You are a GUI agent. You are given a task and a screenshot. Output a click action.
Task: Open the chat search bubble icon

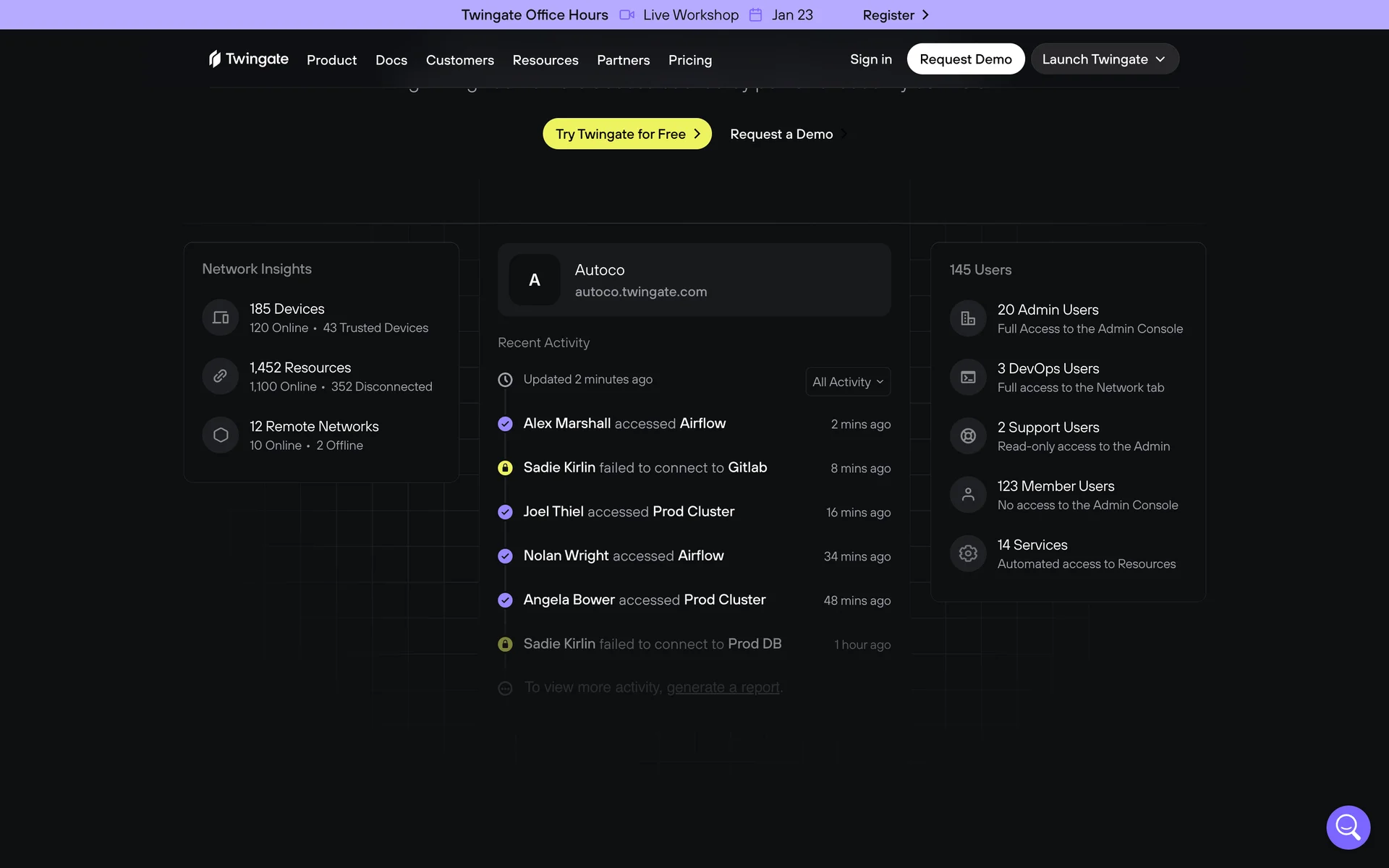tap(1348, 827)
